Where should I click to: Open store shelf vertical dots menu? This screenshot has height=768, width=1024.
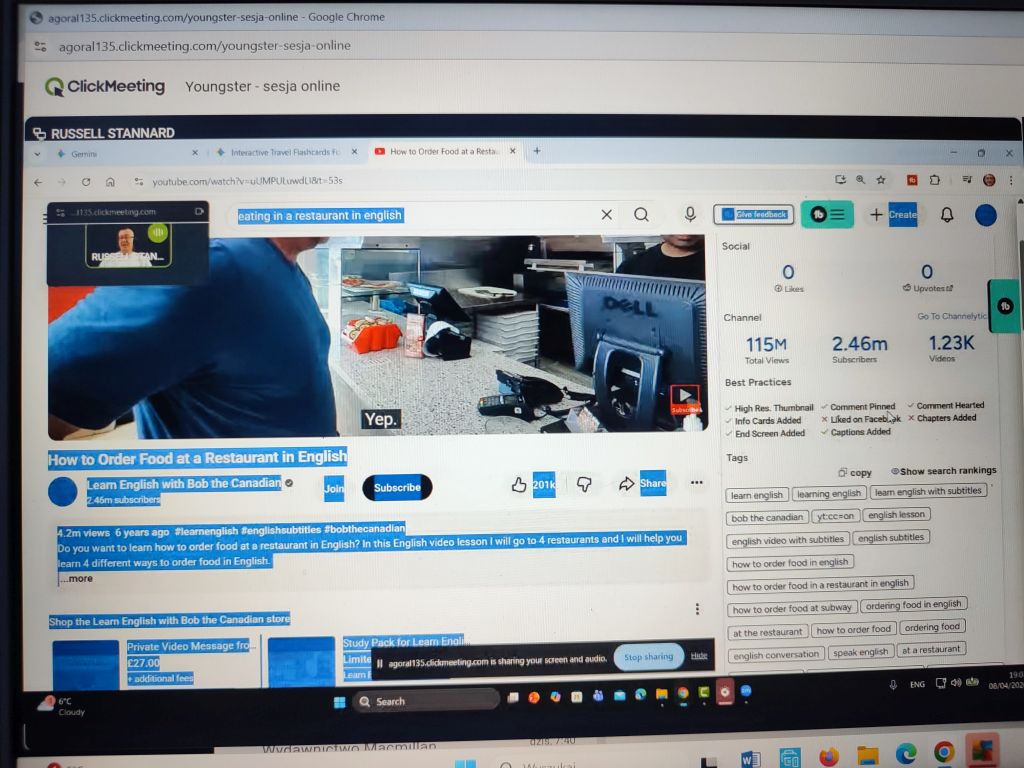click(x=697, y=609)
